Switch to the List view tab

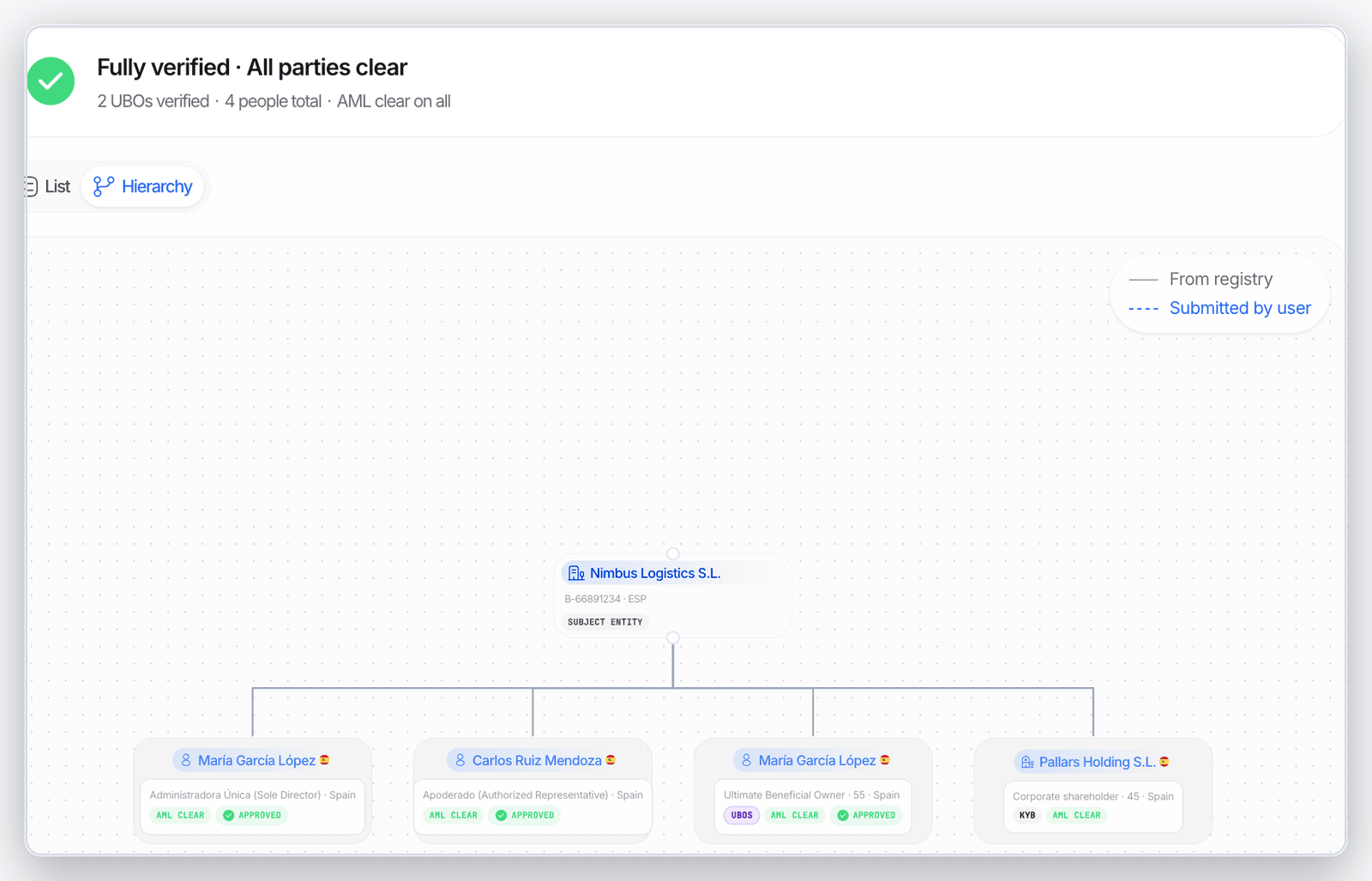pos(48,186)
